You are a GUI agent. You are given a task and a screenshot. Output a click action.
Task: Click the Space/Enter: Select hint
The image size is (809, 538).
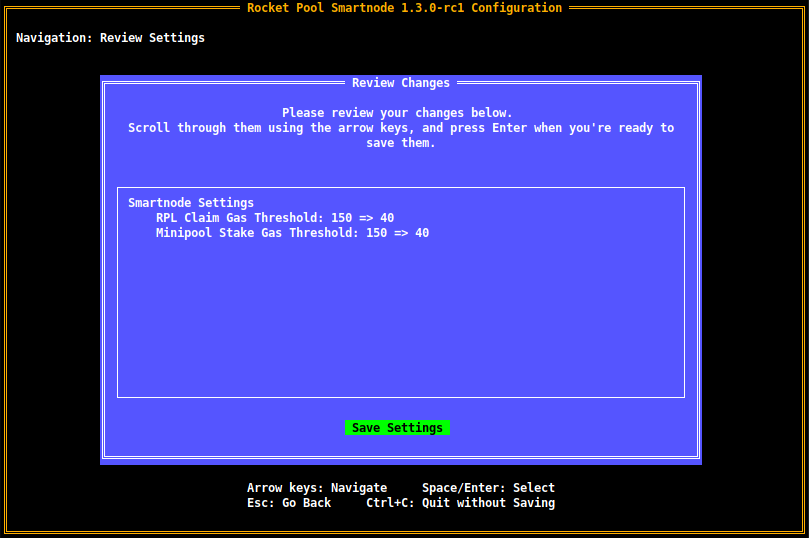pos(488,488)
